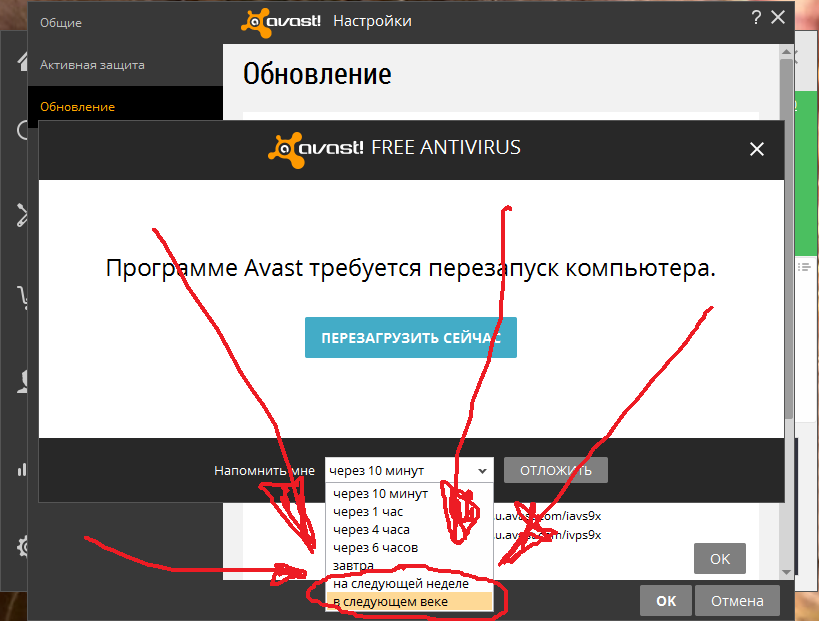
Task: Click the scrollbar down arrow in settings
Action: (788, 571)
